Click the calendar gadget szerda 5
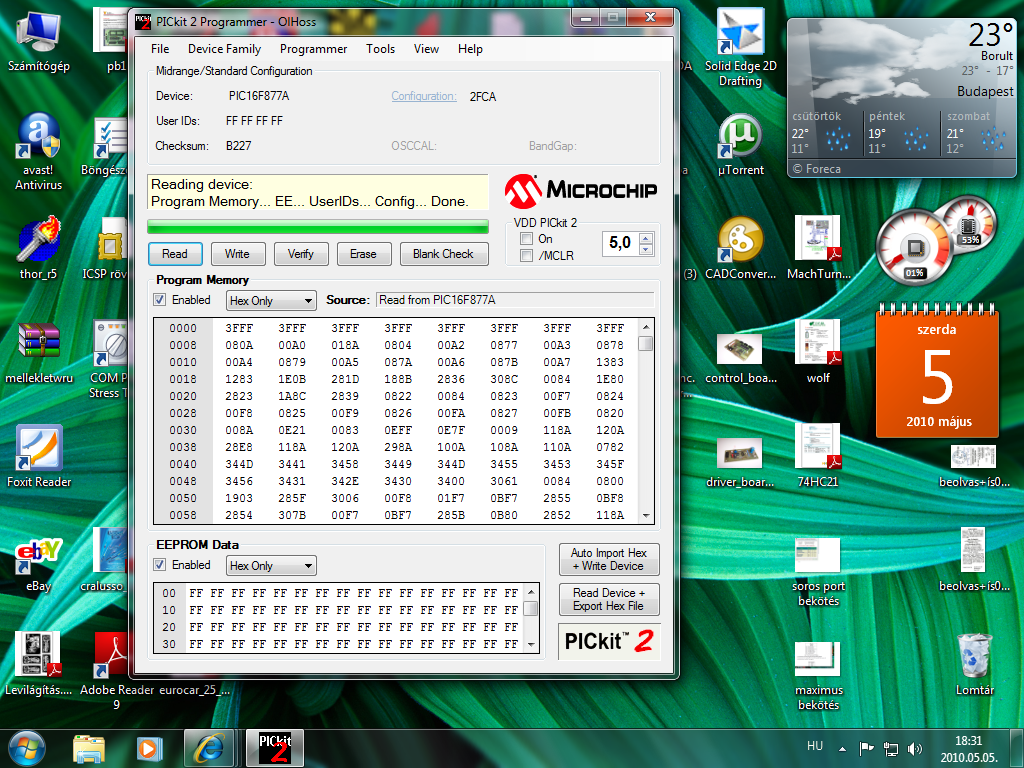This screenshot has height=768, width=1024. [x=938, y=371]
